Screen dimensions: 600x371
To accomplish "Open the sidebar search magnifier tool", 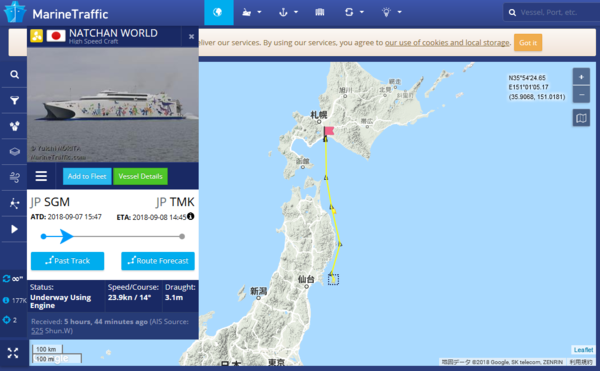I will click(14, 75).
